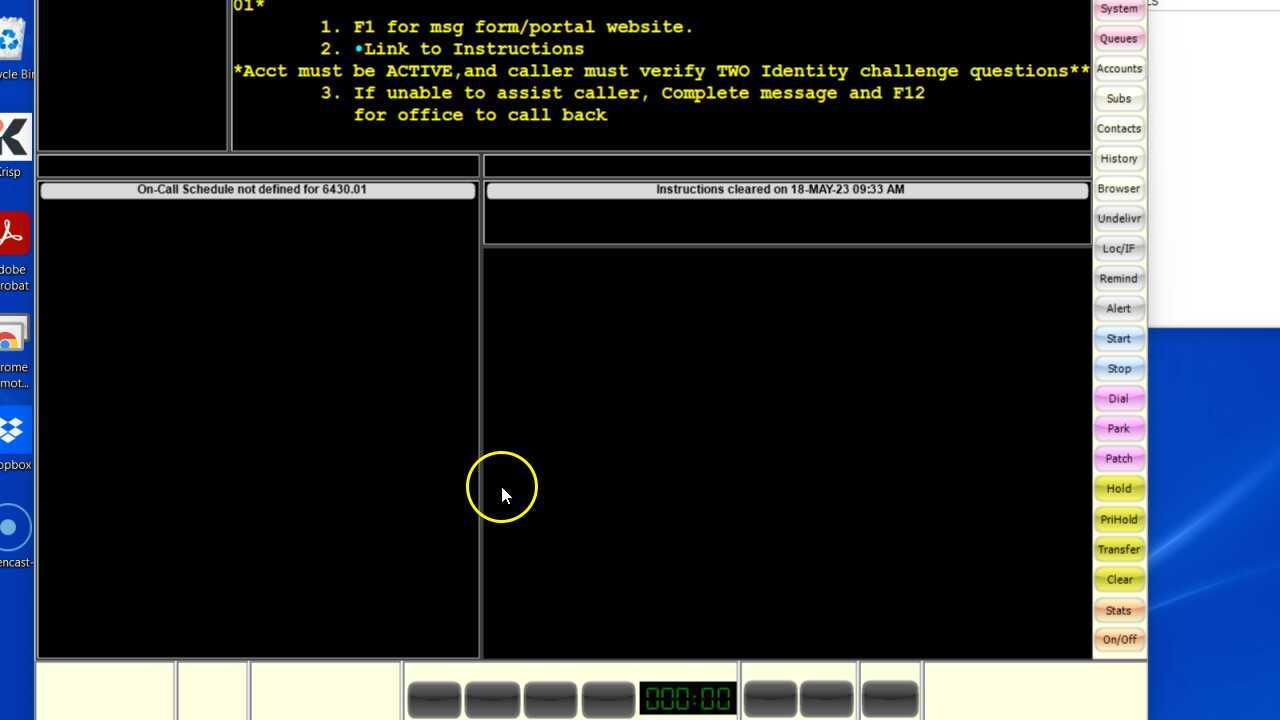
Task: Clear the current screen
Action: point(1118,579)
